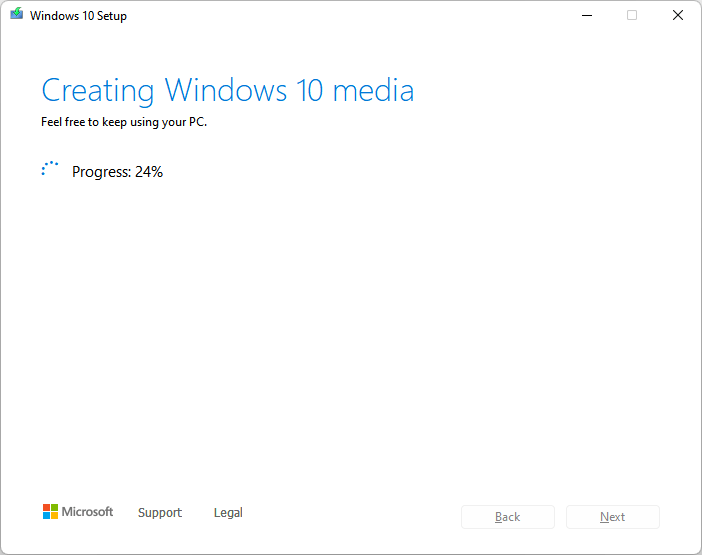702x555 pixels.
Task: Click the greyed-out maximize button
Action: click(632, 15)
